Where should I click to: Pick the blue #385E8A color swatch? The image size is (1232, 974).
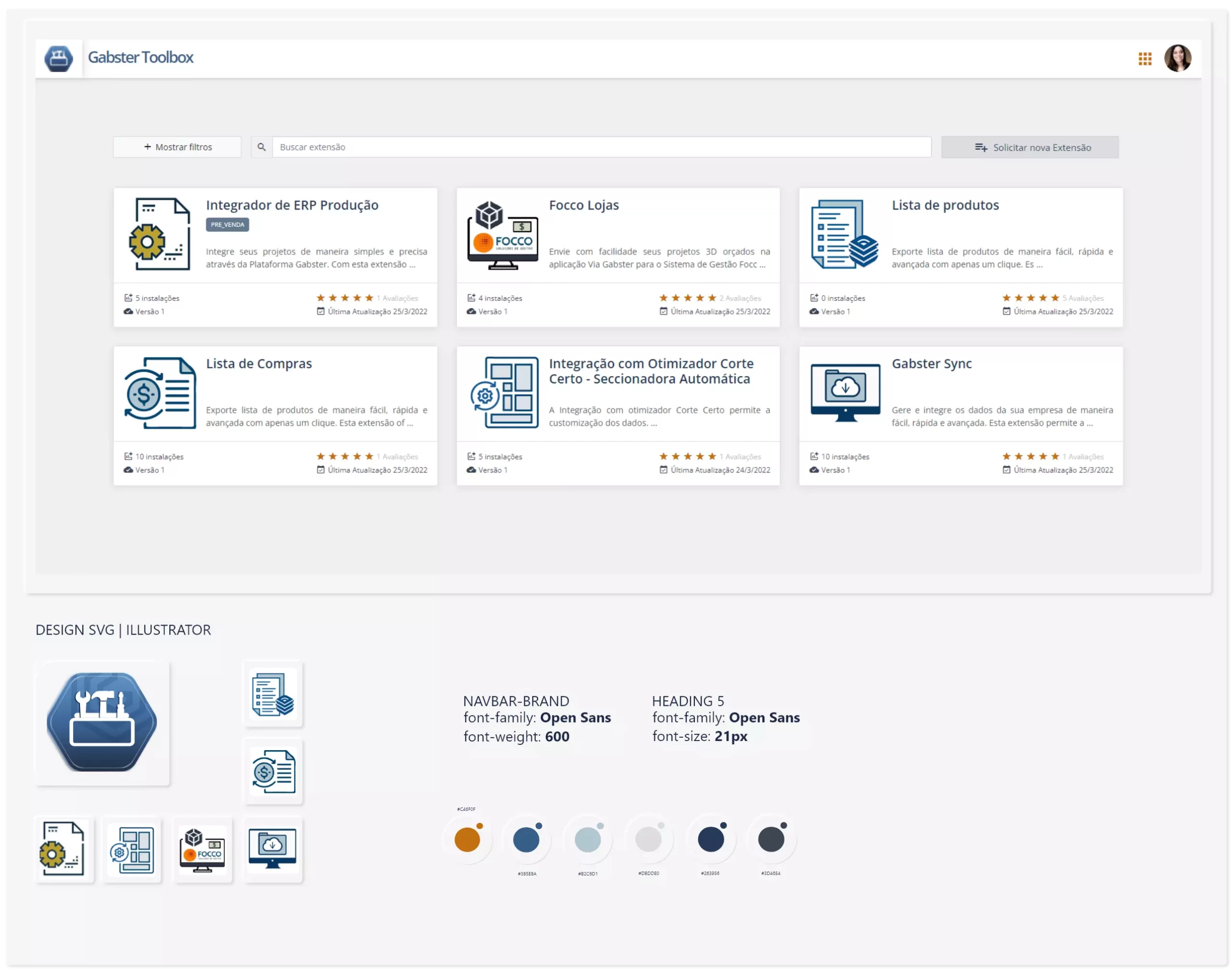526,839
